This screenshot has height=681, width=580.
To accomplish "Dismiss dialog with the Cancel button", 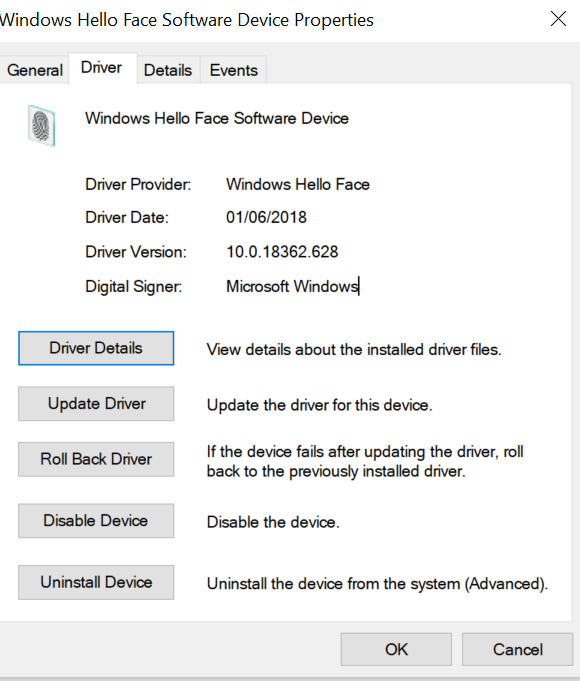I will pos(517,650).
